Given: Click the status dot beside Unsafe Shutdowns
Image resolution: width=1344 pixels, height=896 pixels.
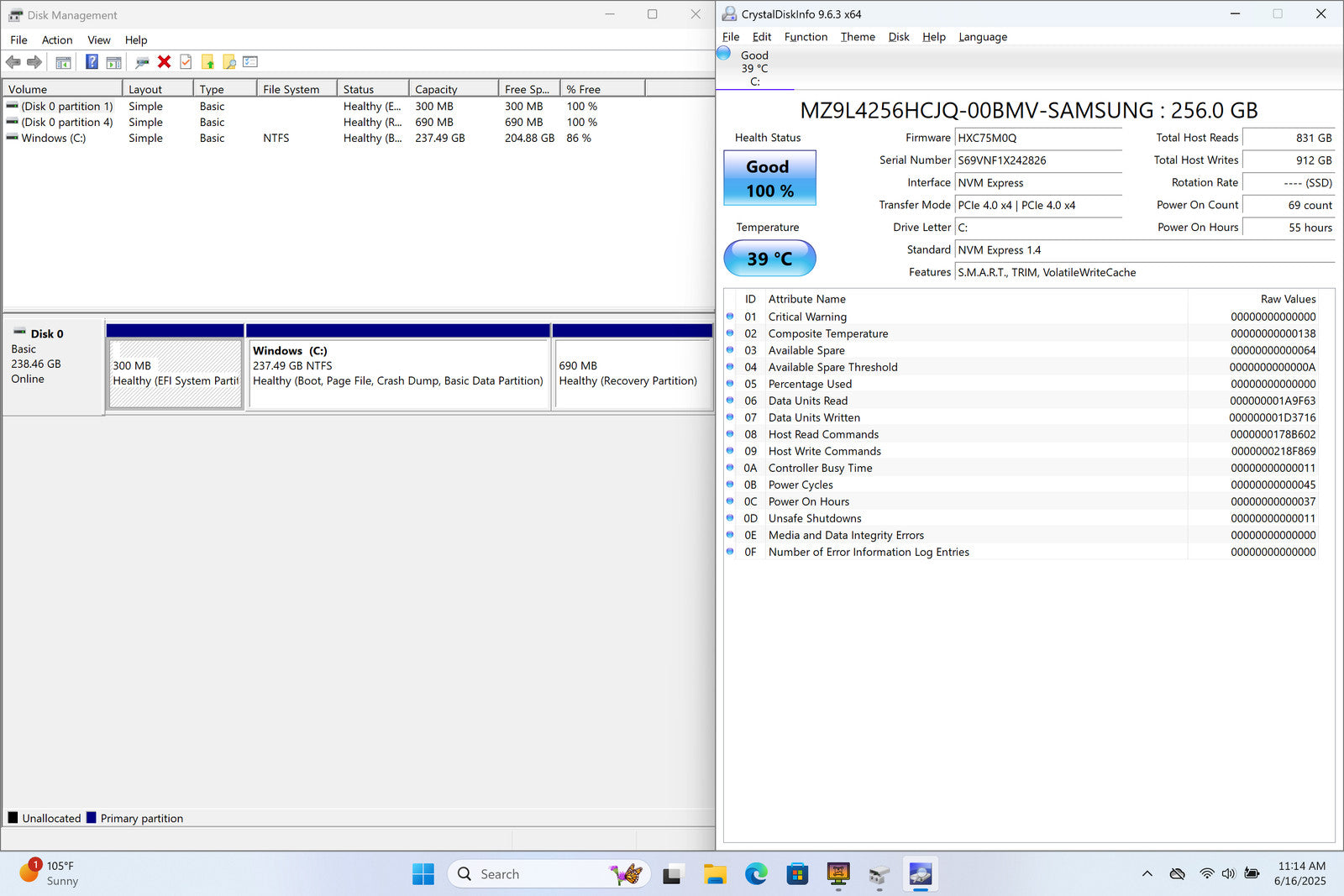Looking at the screenshot, I should pos(730,518).
